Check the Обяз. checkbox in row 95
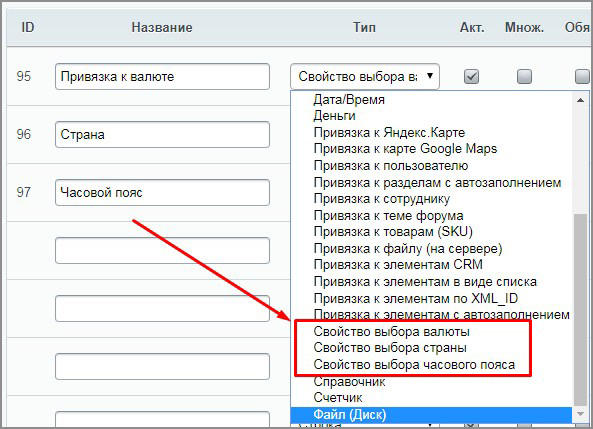The height and width of the screenshot is (429, 593). click(x=582, y=76)
